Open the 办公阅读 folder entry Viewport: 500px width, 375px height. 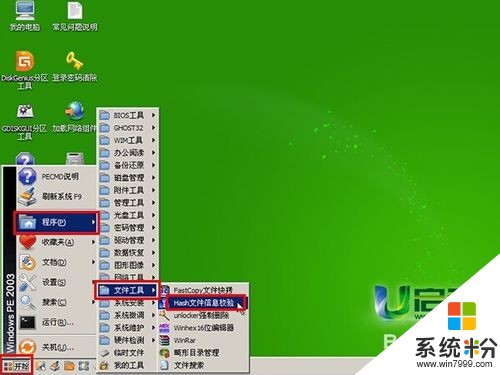[x=128, y=153]
